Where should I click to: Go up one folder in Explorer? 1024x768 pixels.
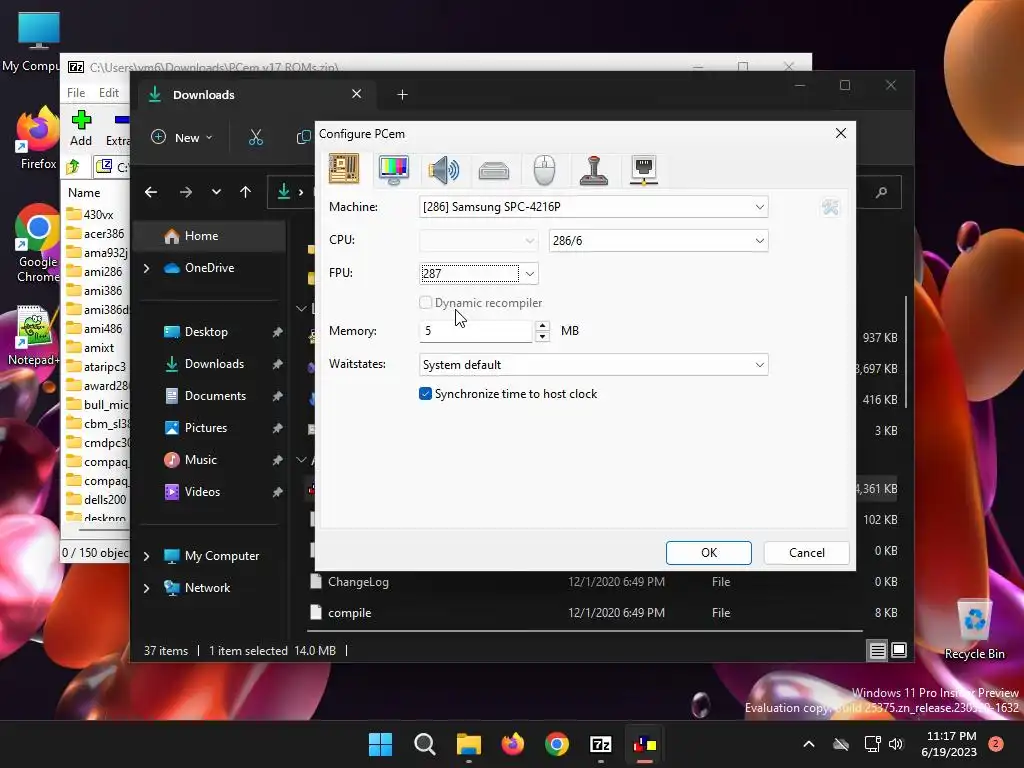246,192
